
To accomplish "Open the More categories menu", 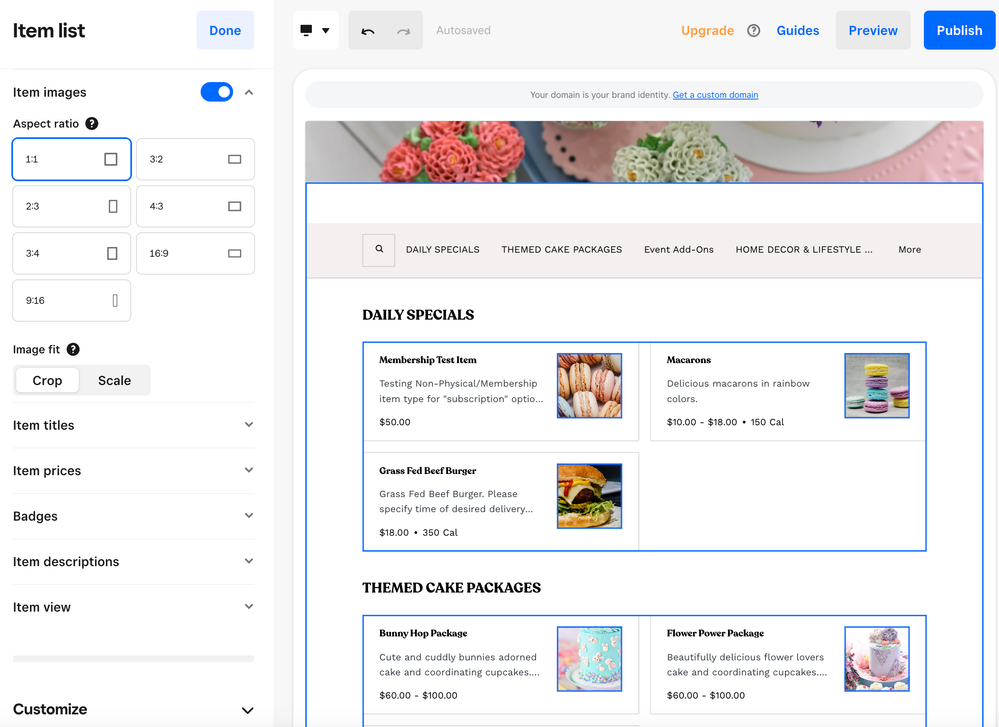I will [x=909, y=250].
